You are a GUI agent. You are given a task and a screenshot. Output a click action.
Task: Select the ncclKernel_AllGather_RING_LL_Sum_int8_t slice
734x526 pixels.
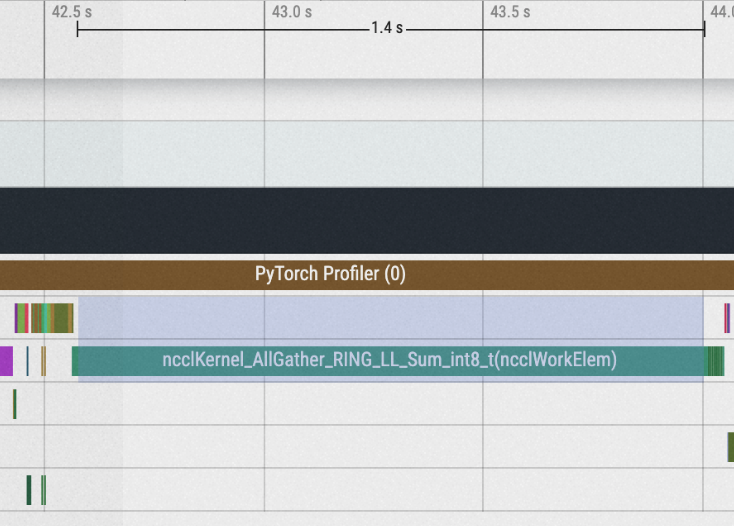click(x=389, y=361)
